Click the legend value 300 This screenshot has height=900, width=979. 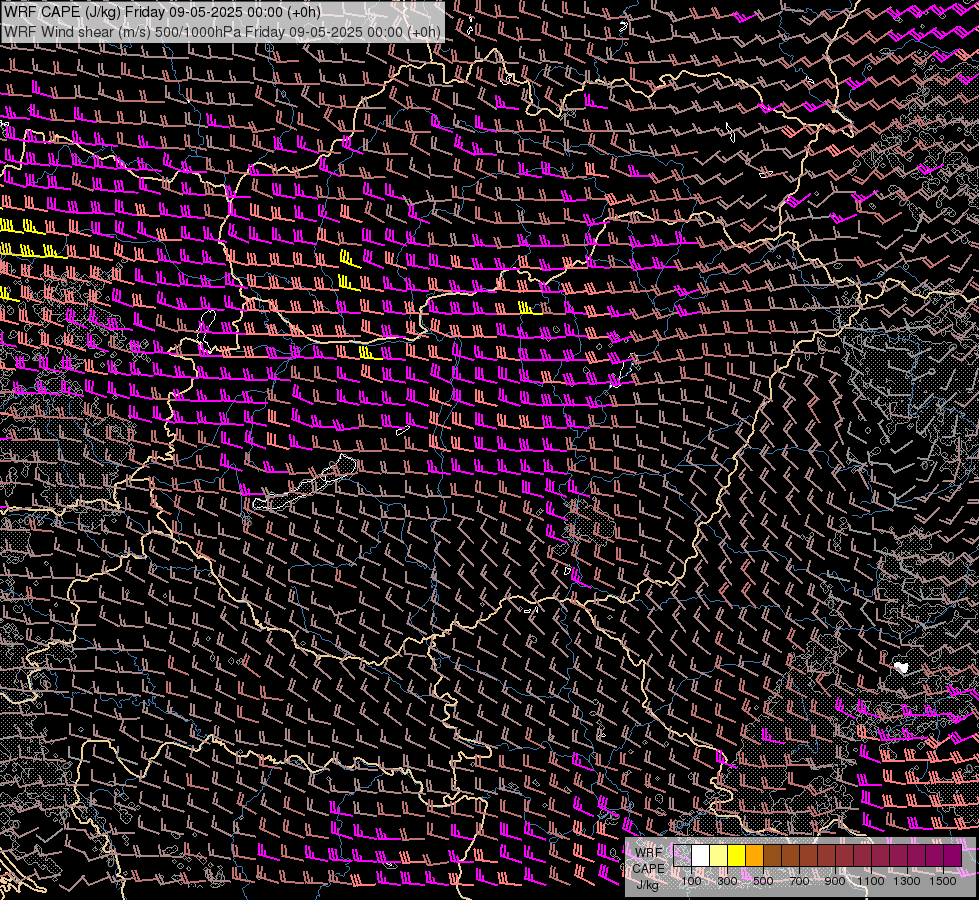click(727, 881)
